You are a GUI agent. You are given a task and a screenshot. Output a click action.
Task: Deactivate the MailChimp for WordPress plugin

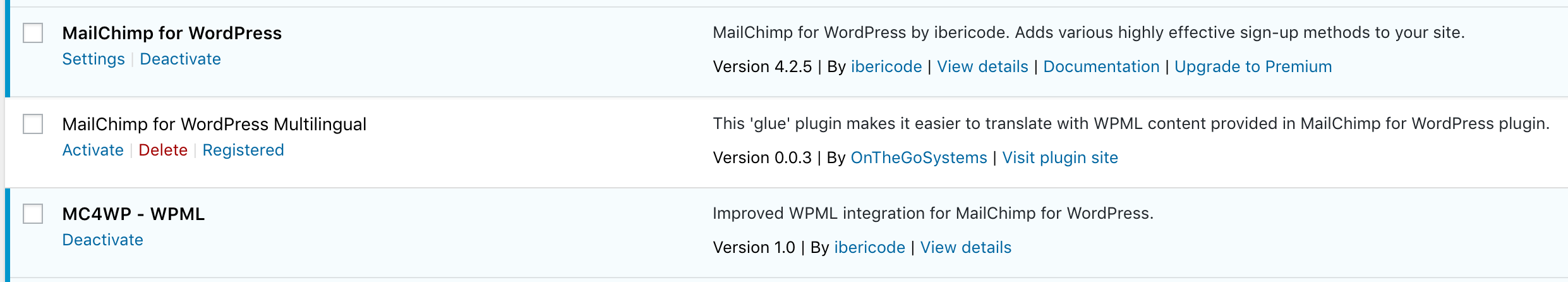(x=180, y=59)
